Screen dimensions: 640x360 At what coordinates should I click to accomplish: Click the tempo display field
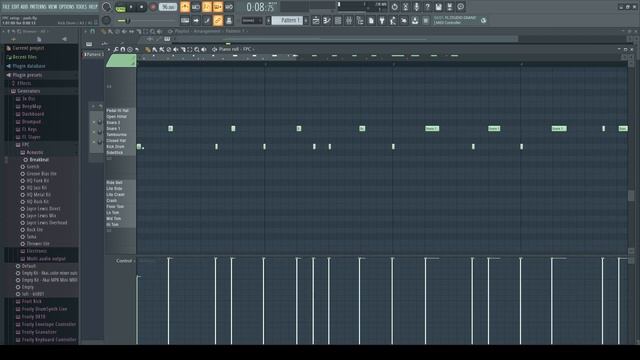coord(167,7)
